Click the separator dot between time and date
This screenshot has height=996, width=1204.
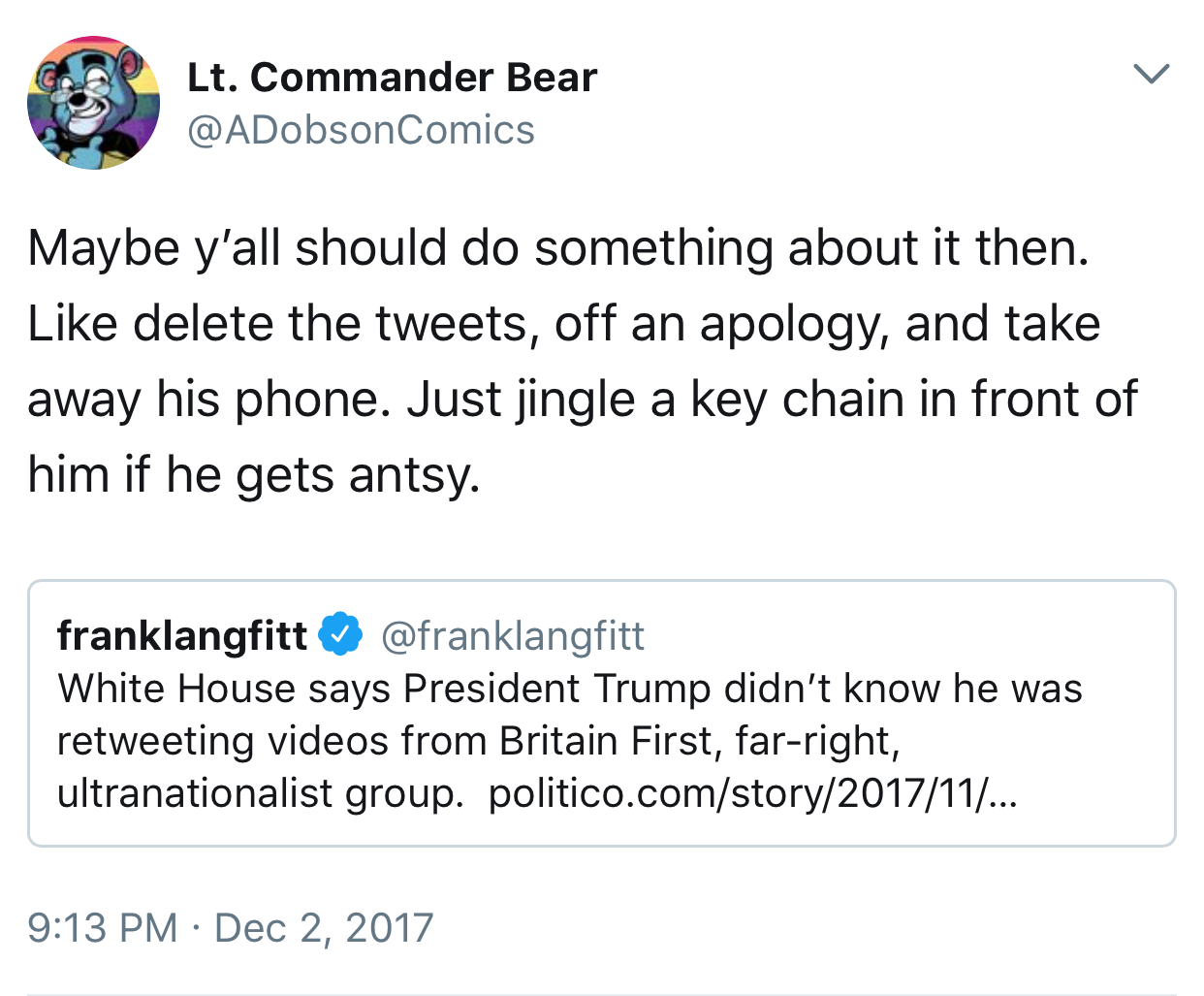[196, 928]
